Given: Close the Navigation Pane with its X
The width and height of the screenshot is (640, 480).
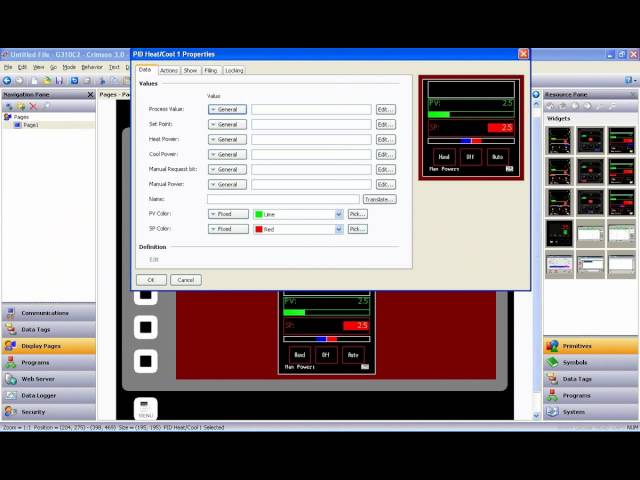Looking at the screenshot, I should pos(90,94).
